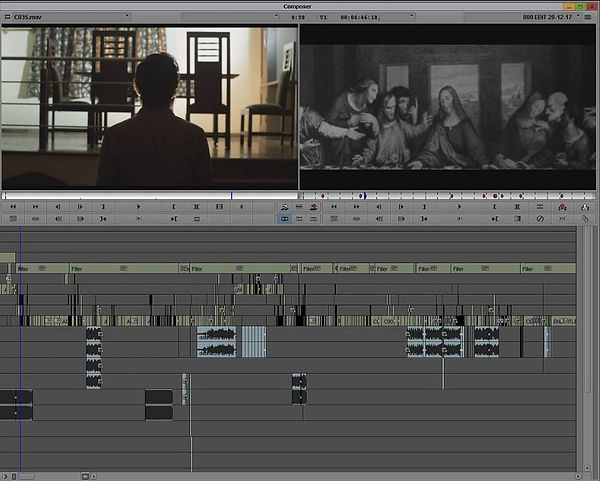Open the 000 EDIT 29.12.17 sequence dropdown
The height and width of the screenshot is (481, 600).
(x=522, y=17)
